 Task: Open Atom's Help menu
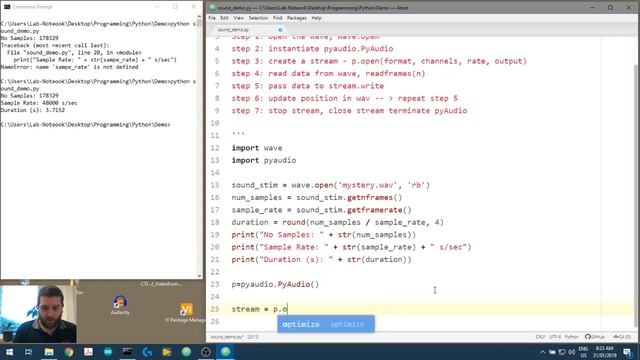point(316,18)
